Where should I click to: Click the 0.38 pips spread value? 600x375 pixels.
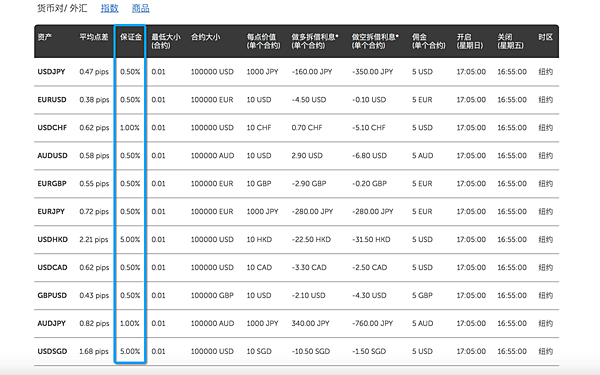pyautogui.click(x=94, y=99)
